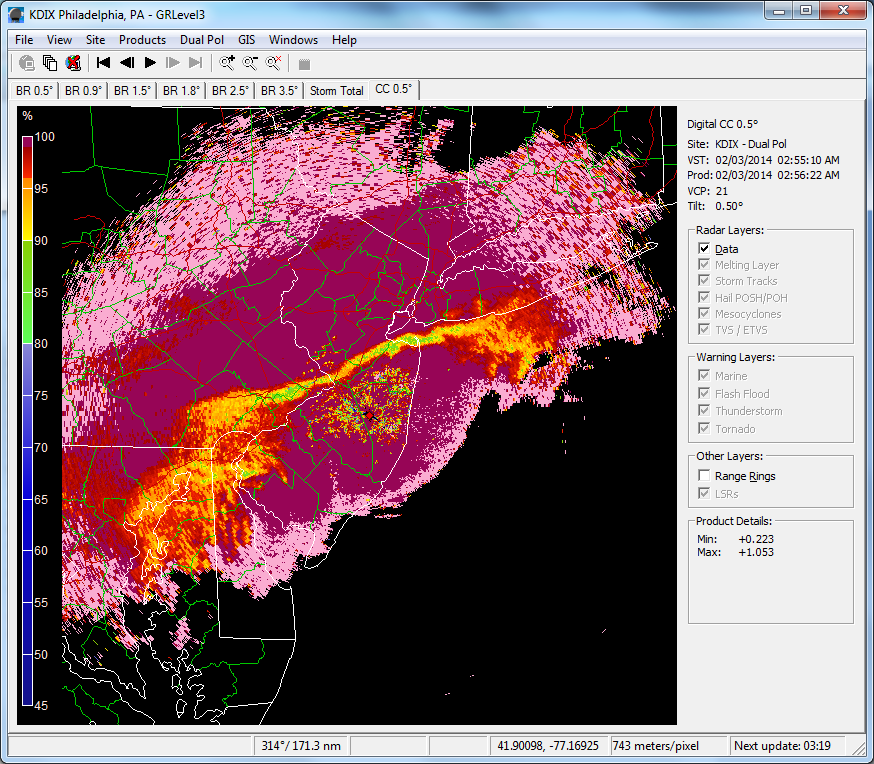The width and height of the screenshot is (874, 764).
Task: Click the blue 65% color scale band
Action: [x=27, y=499]
